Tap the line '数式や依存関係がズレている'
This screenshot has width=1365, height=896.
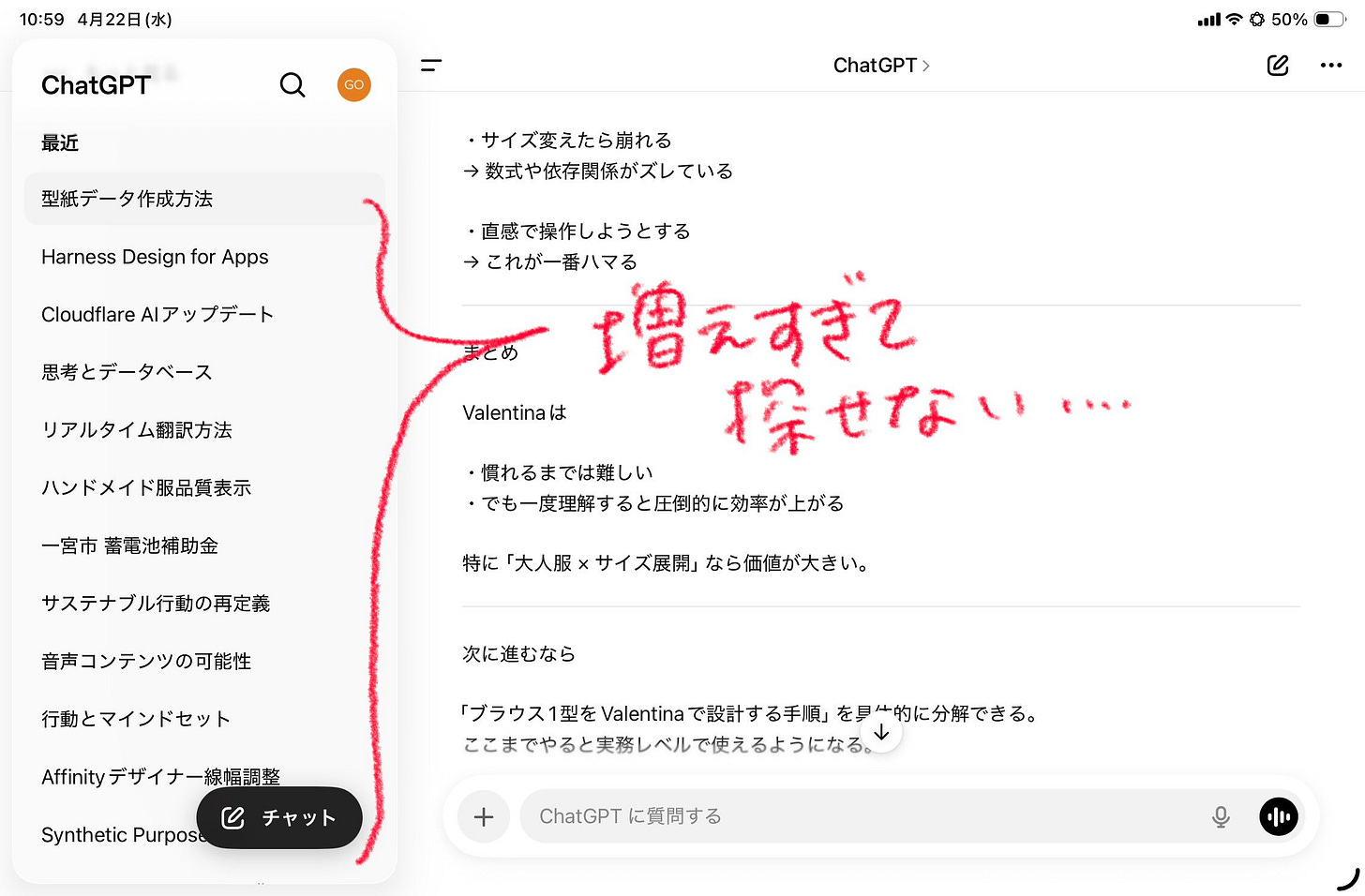point(598,172)
